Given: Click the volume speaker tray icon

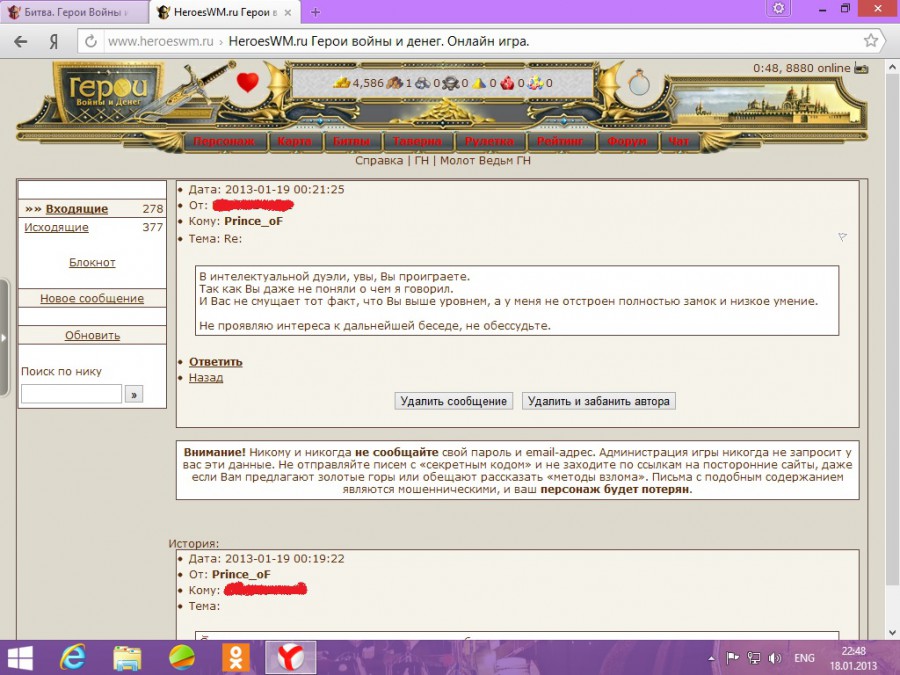Looking at the screenshot, I should (x=775, y=658).
